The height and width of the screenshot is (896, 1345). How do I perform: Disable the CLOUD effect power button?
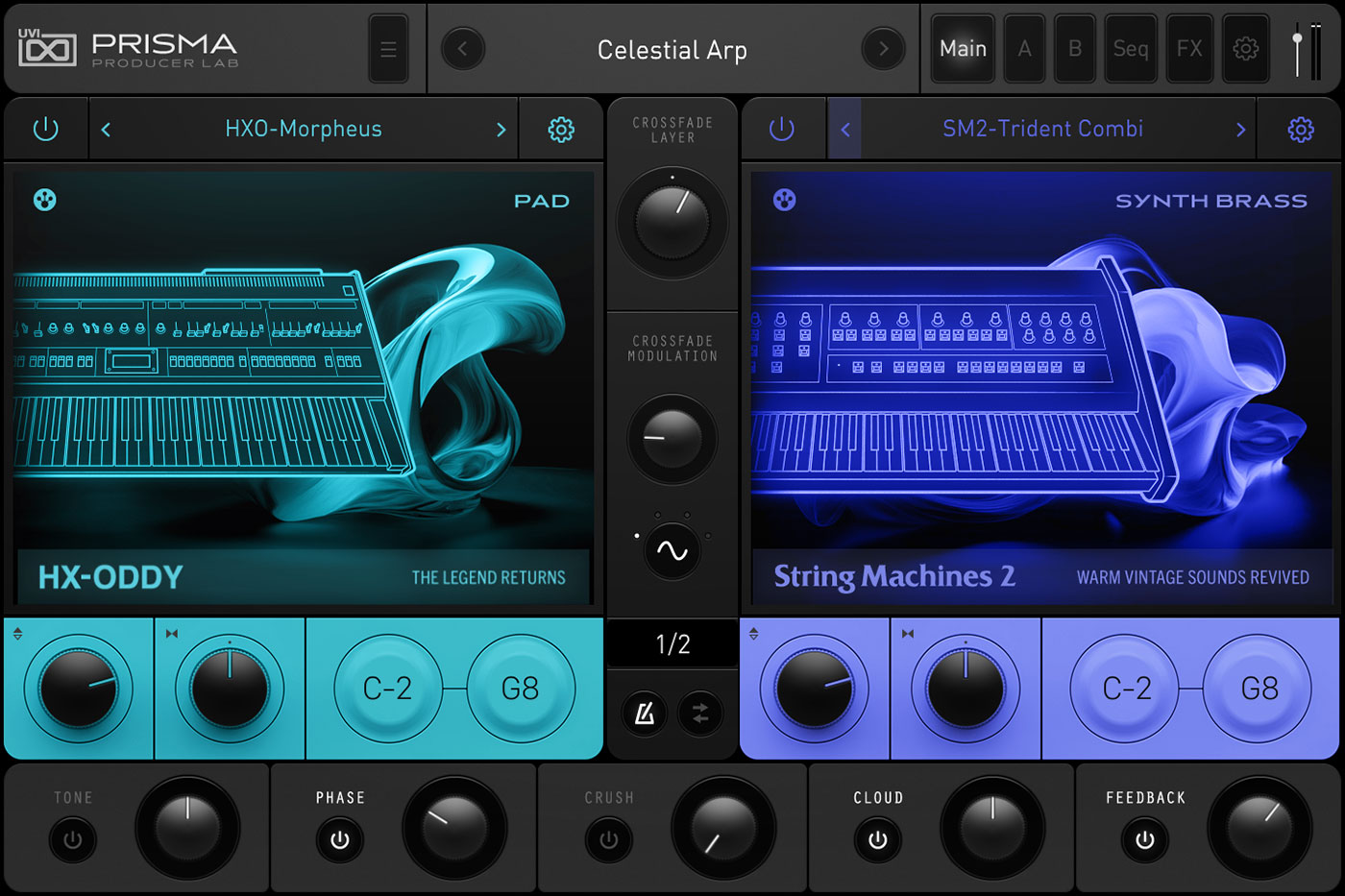(x=878, y=840)
